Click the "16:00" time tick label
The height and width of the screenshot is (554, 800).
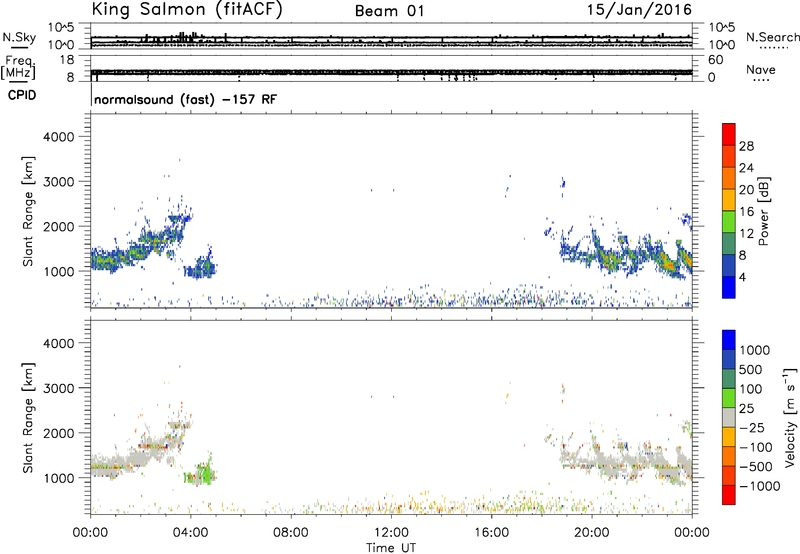click(x=491, y=533)
